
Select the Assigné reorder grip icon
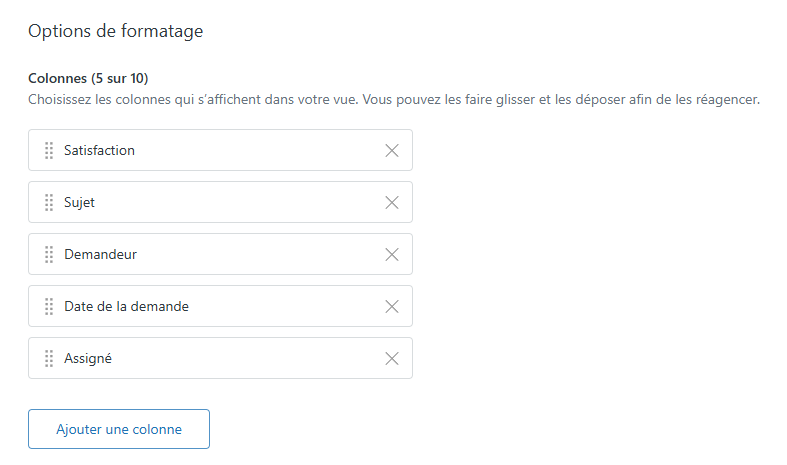pos(49,358)
